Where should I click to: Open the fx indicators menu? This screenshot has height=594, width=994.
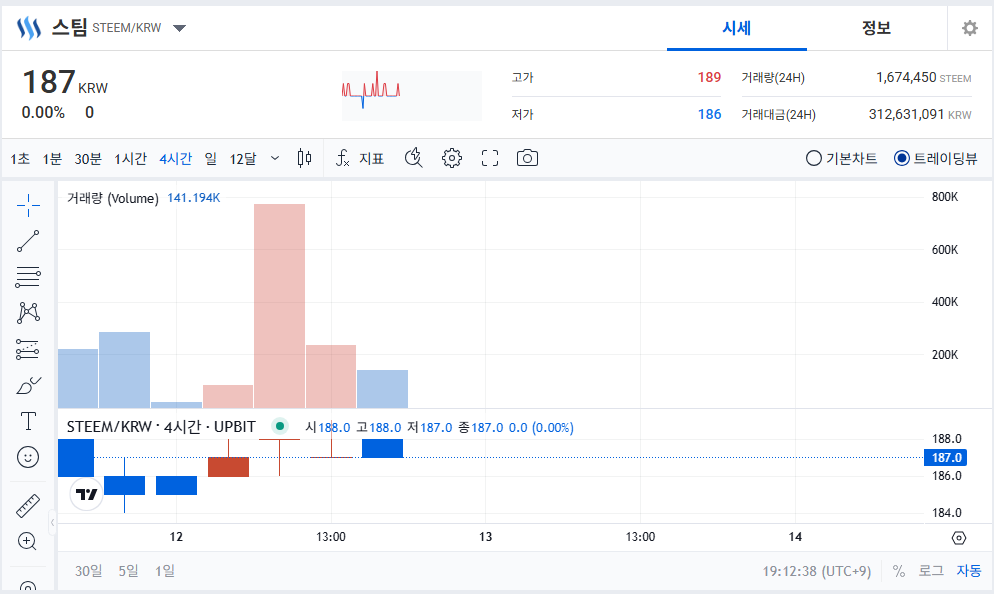click(x=342, y=158)
